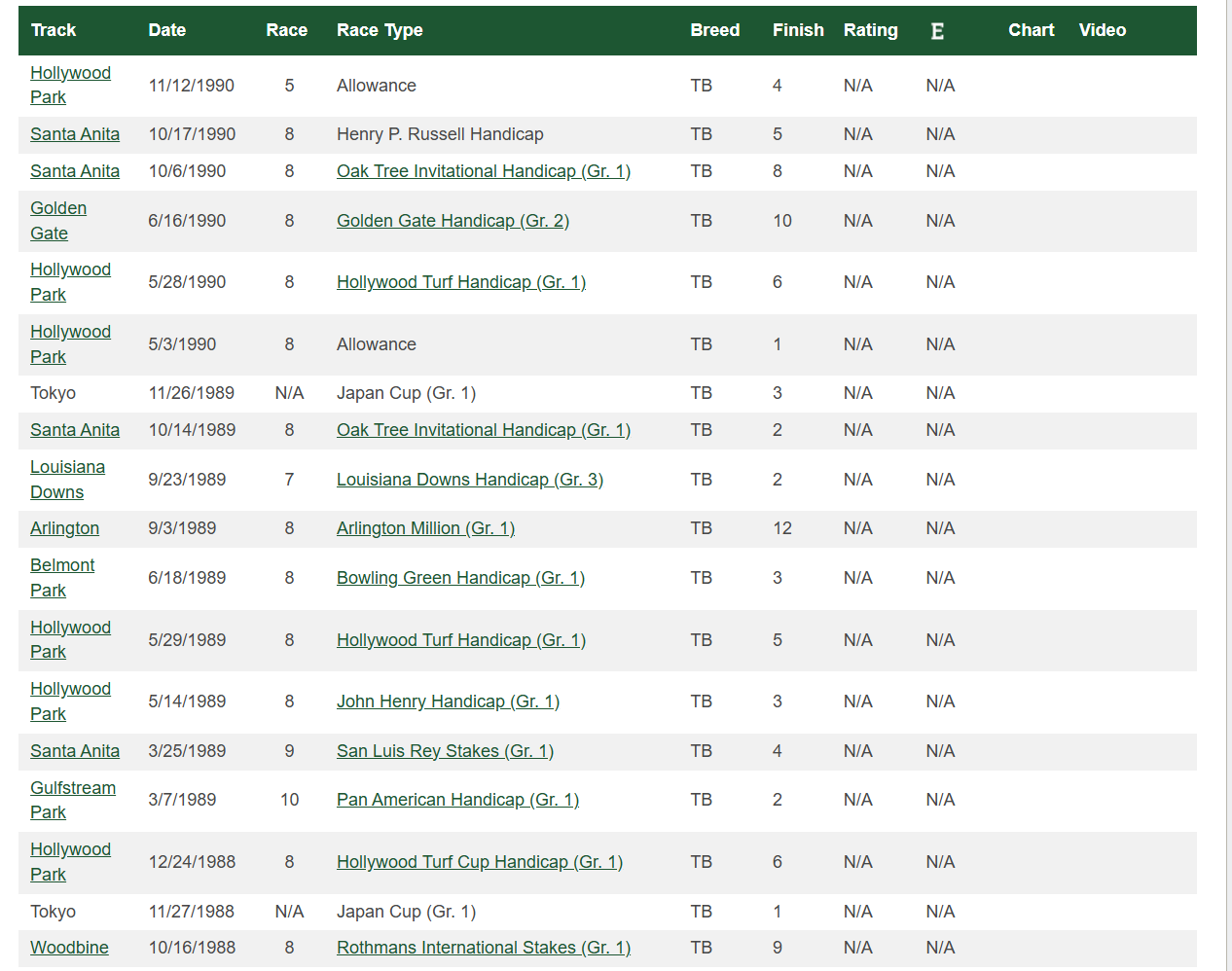Open Hollywood Park link for 5/3/1990
1232x971 pixels.
70,344
